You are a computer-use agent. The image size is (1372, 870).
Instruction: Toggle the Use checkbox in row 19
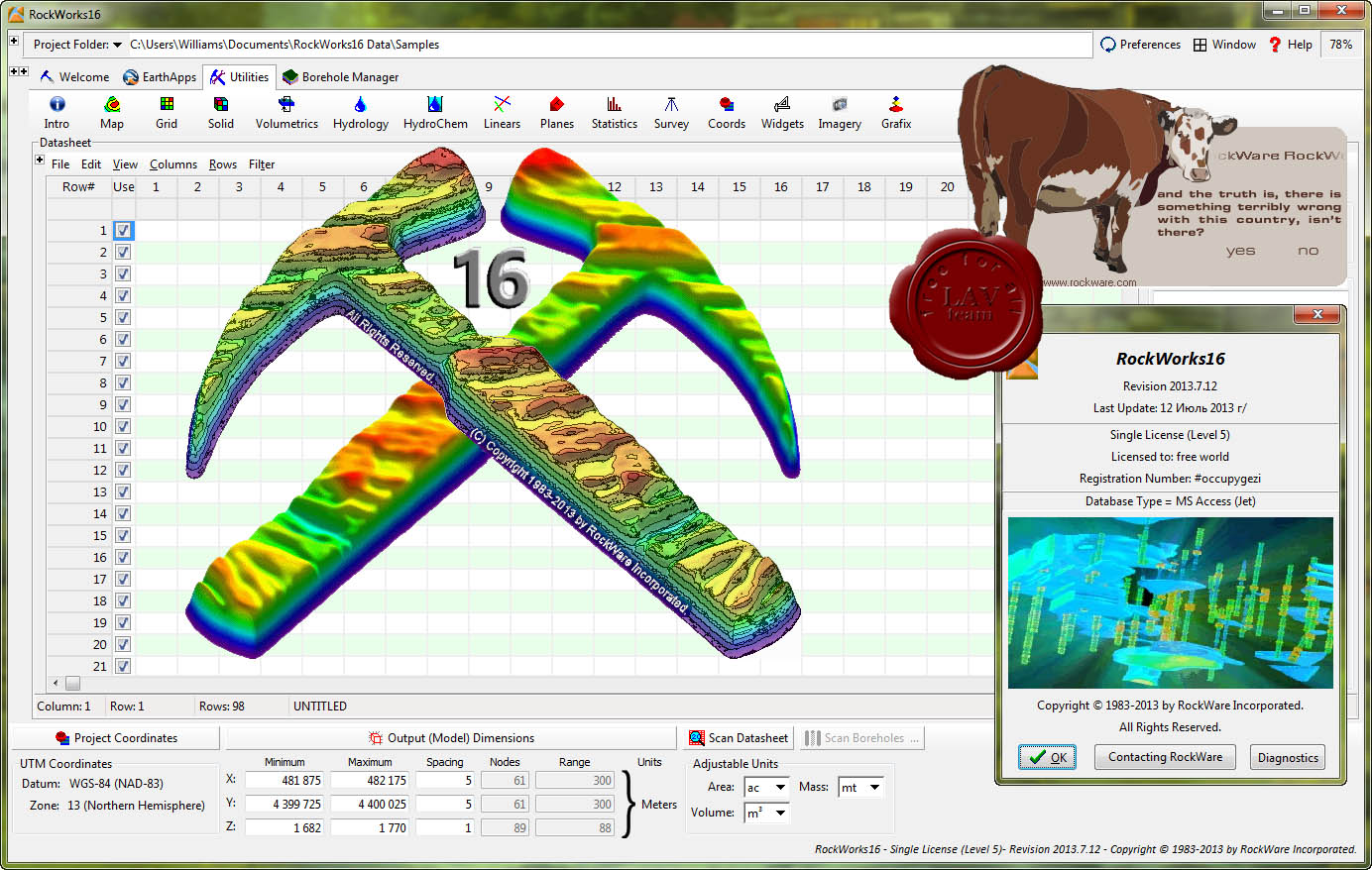point(123,622)
